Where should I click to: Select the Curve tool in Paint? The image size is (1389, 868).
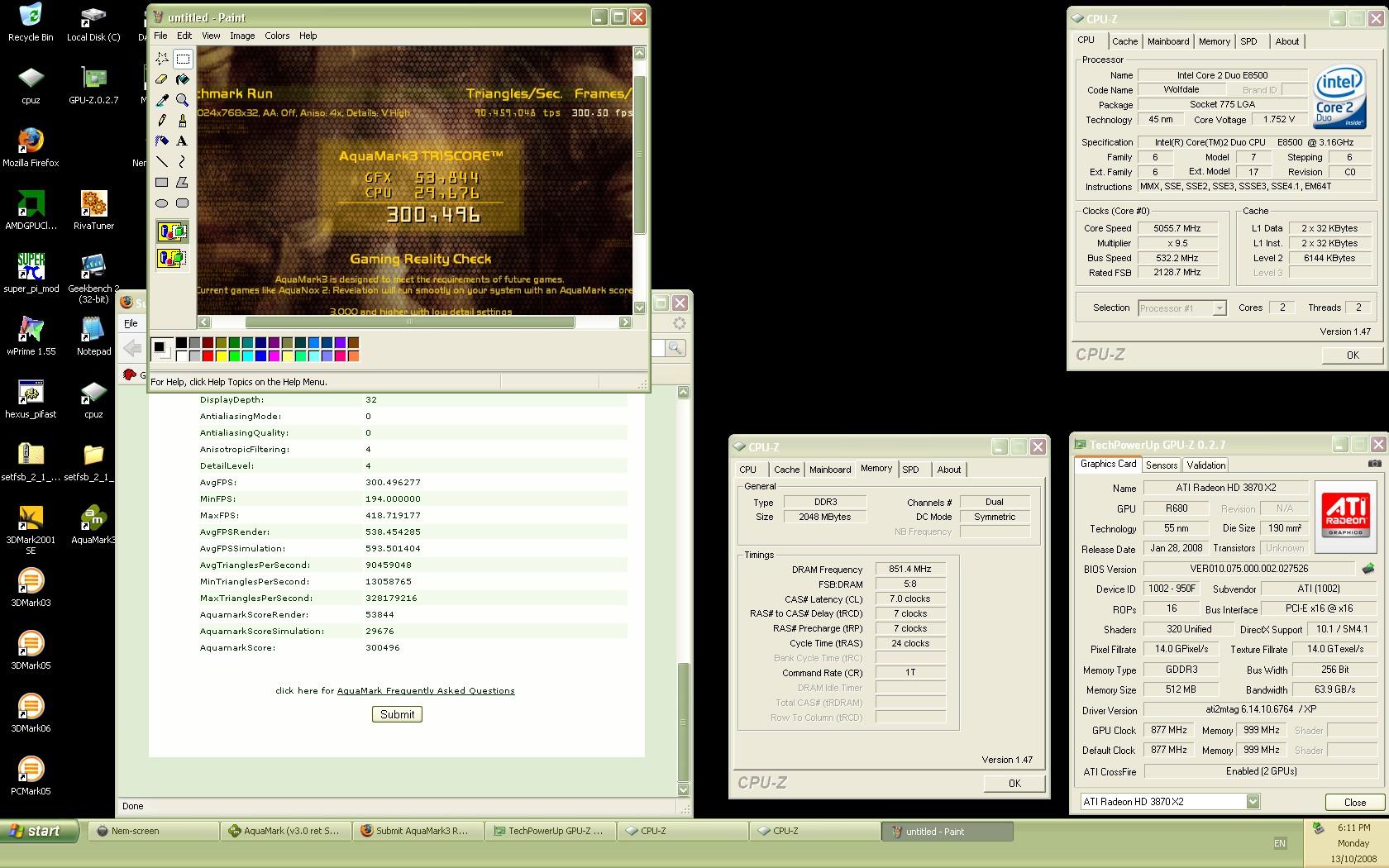point(183,162)
